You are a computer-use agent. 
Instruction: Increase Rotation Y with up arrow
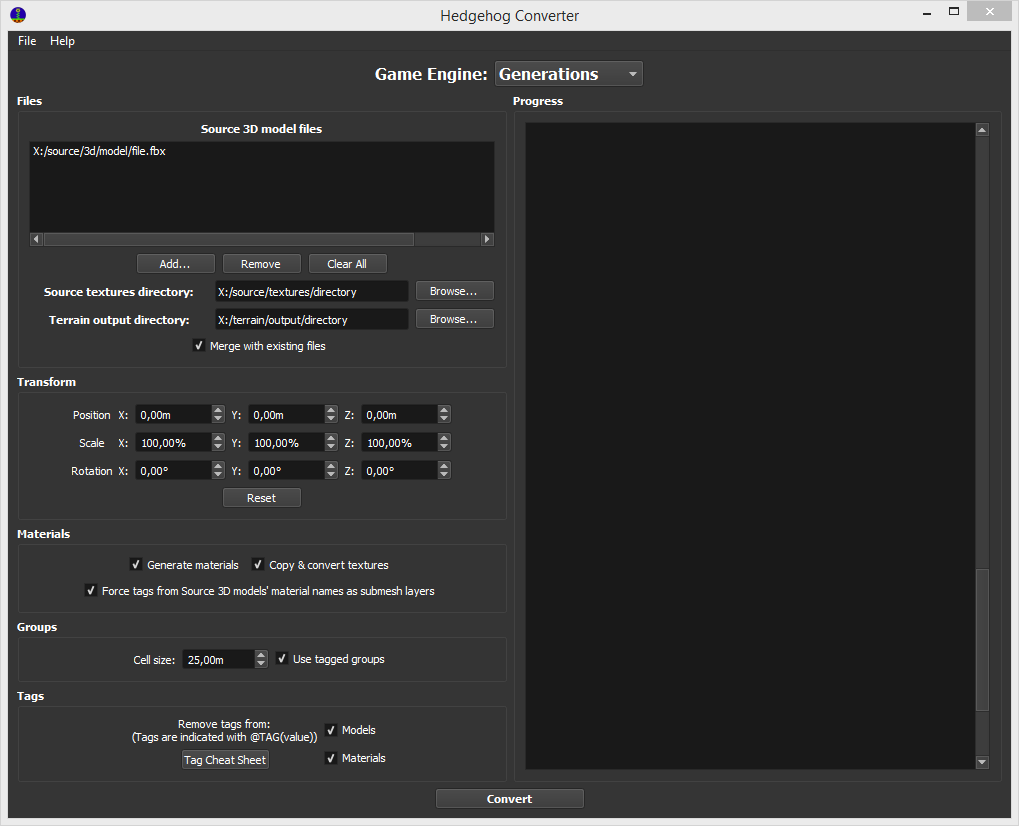click(331, 466)
